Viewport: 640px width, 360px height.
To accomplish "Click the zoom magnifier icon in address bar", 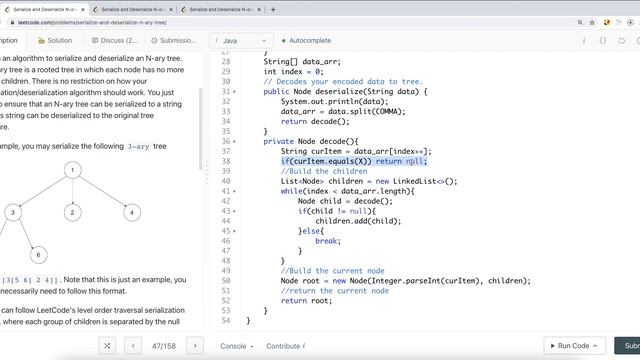I will 580,22.
